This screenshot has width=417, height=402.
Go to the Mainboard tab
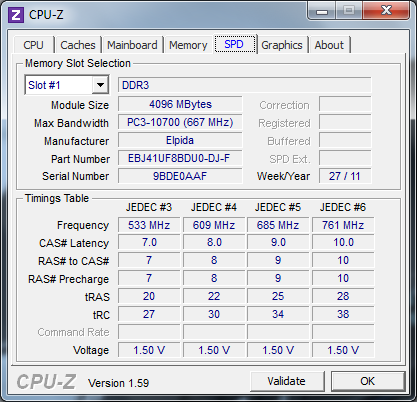[132, 45]
